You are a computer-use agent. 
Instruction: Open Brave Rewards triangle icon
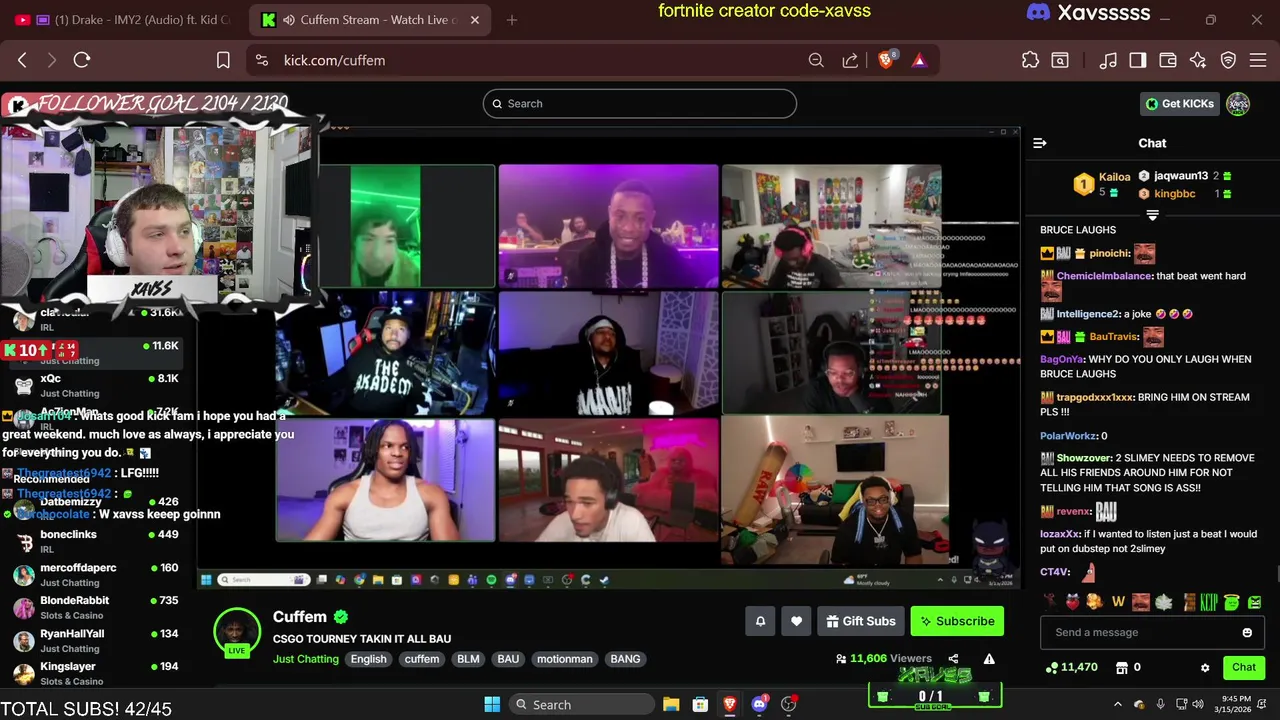[x=919, y=60]
